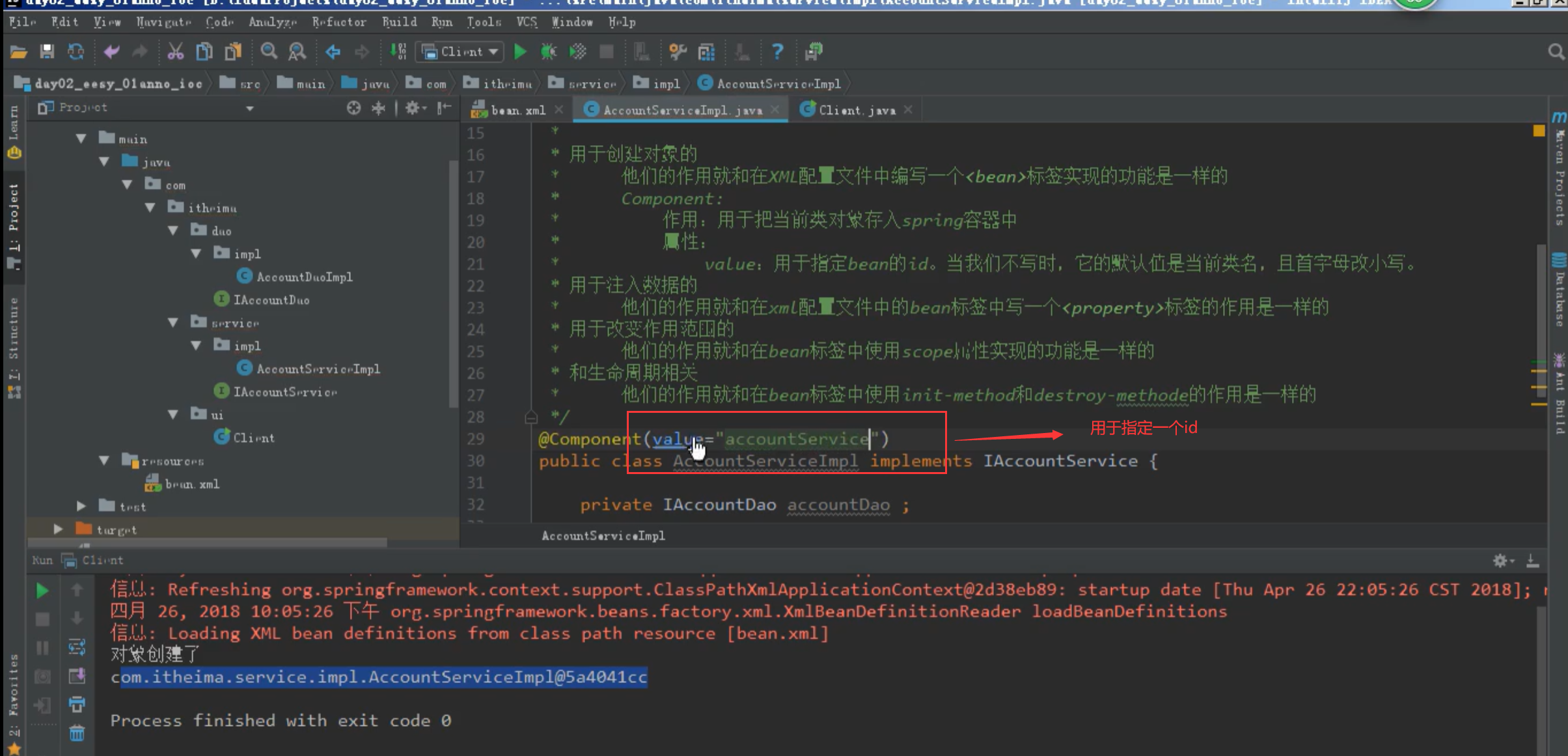Image resolution: width=1568 pixels, height=756 pixels.
Task: Click the Find magnifier icon in toolbar
Action: point(268,51)
